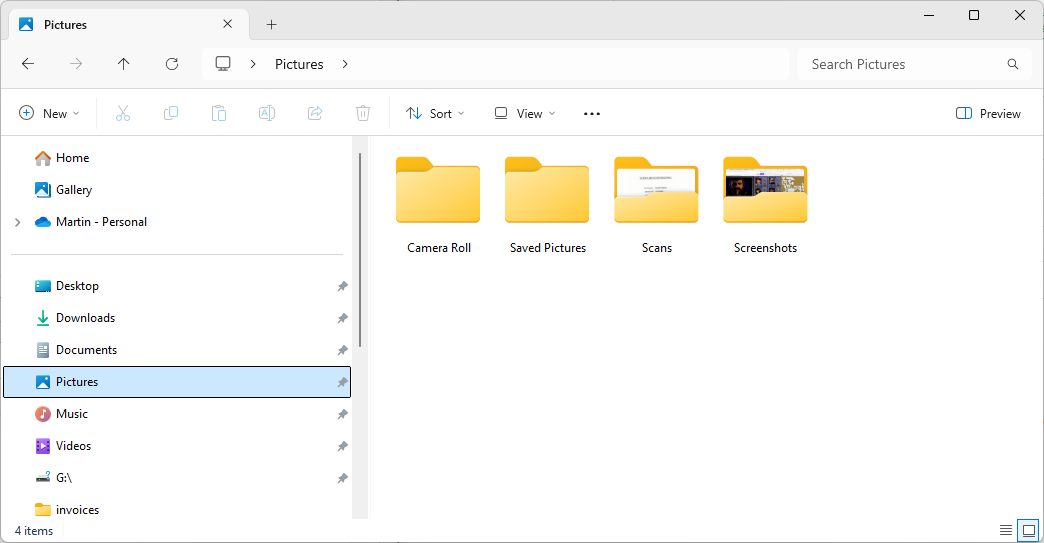Open the Sort dropdown

coord(435,114)
